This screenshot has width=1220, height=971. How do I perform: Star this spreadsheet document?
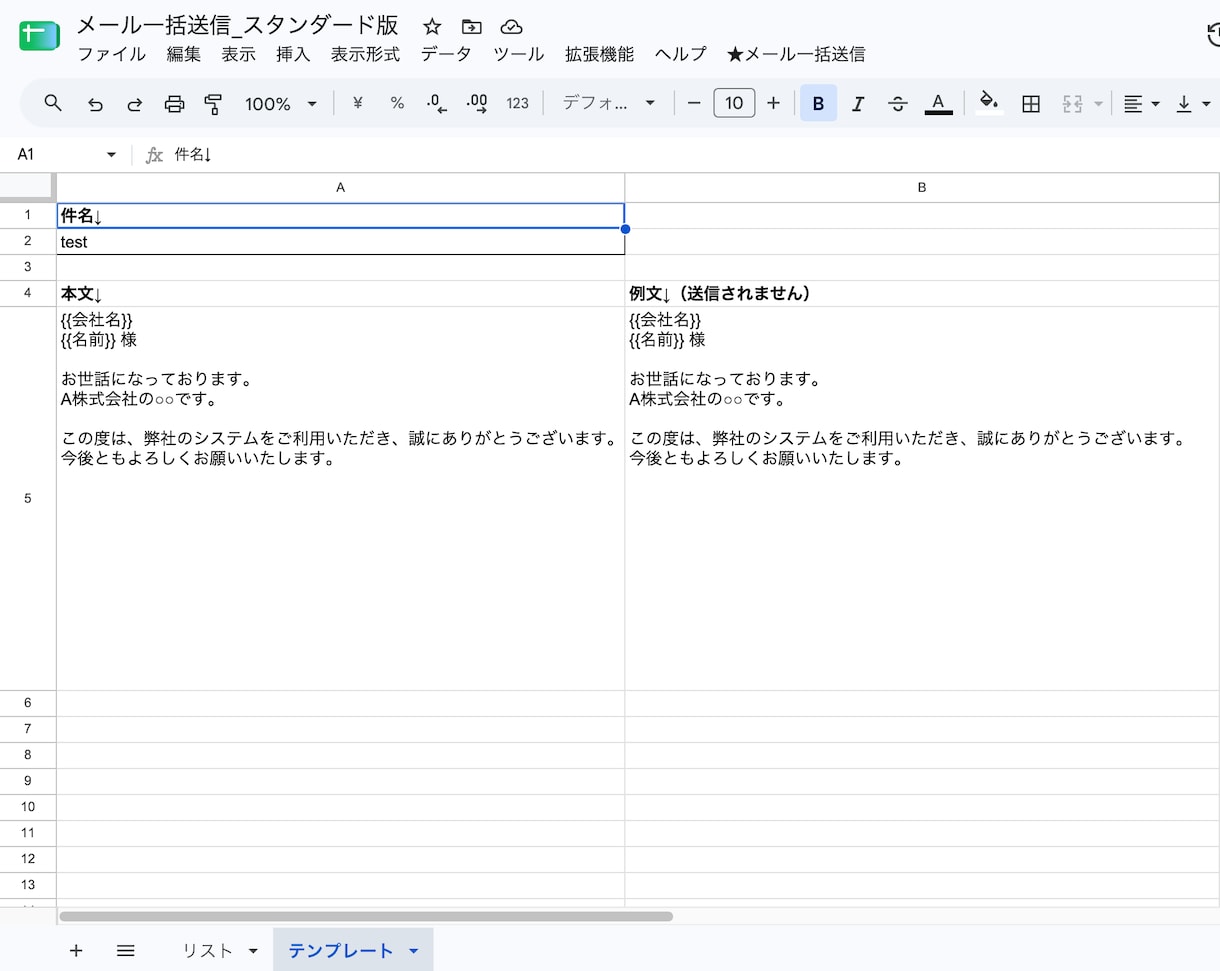point(432,27)
